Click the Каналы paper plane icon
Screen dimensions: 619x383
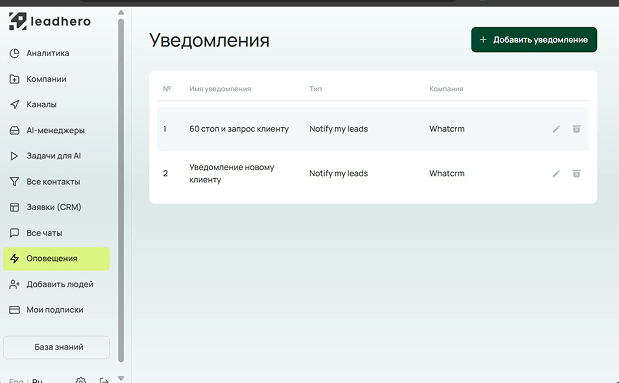(x=14, y=105)
